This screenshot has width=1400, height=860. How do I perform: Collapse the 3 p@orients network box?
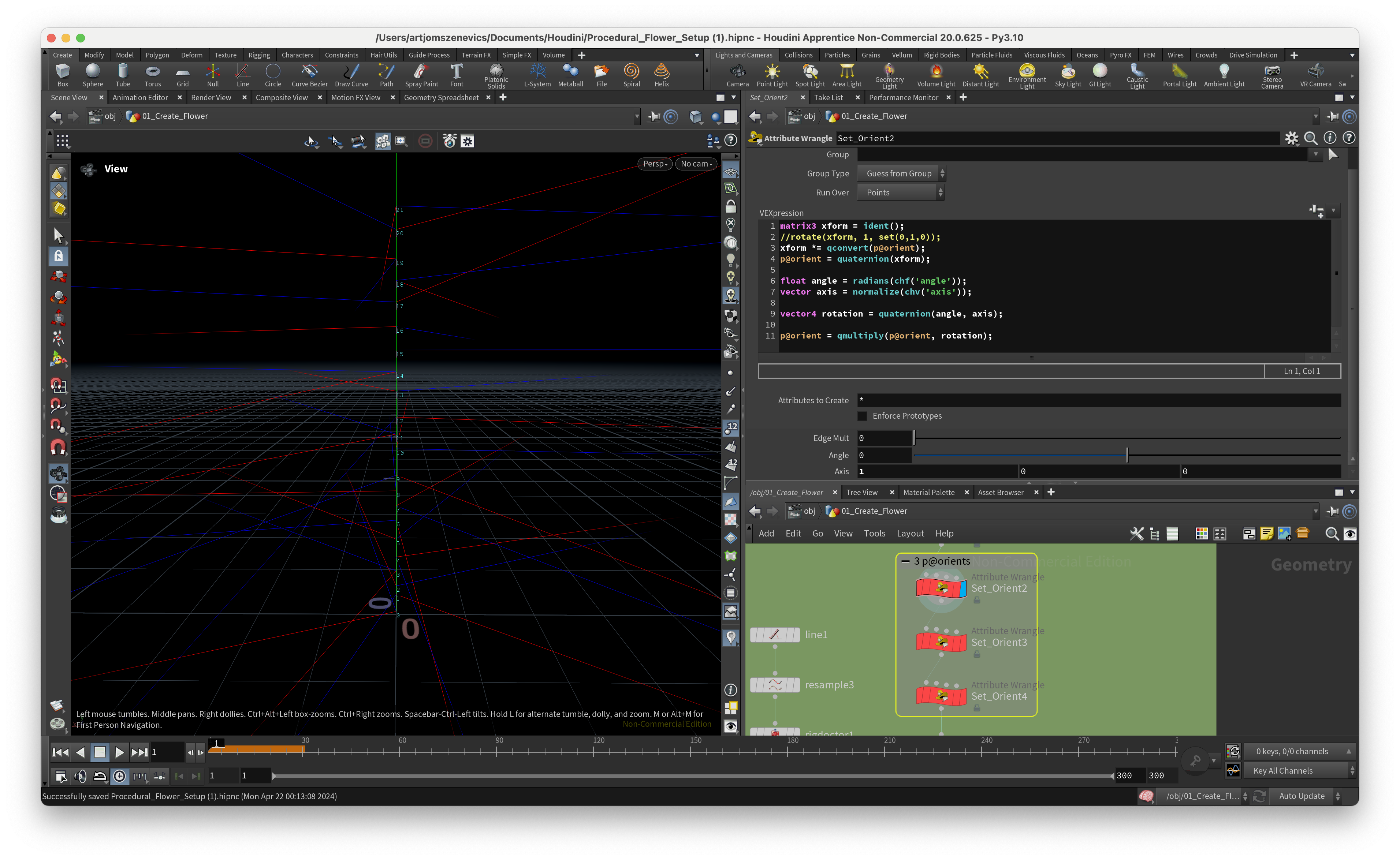(905, 561)
